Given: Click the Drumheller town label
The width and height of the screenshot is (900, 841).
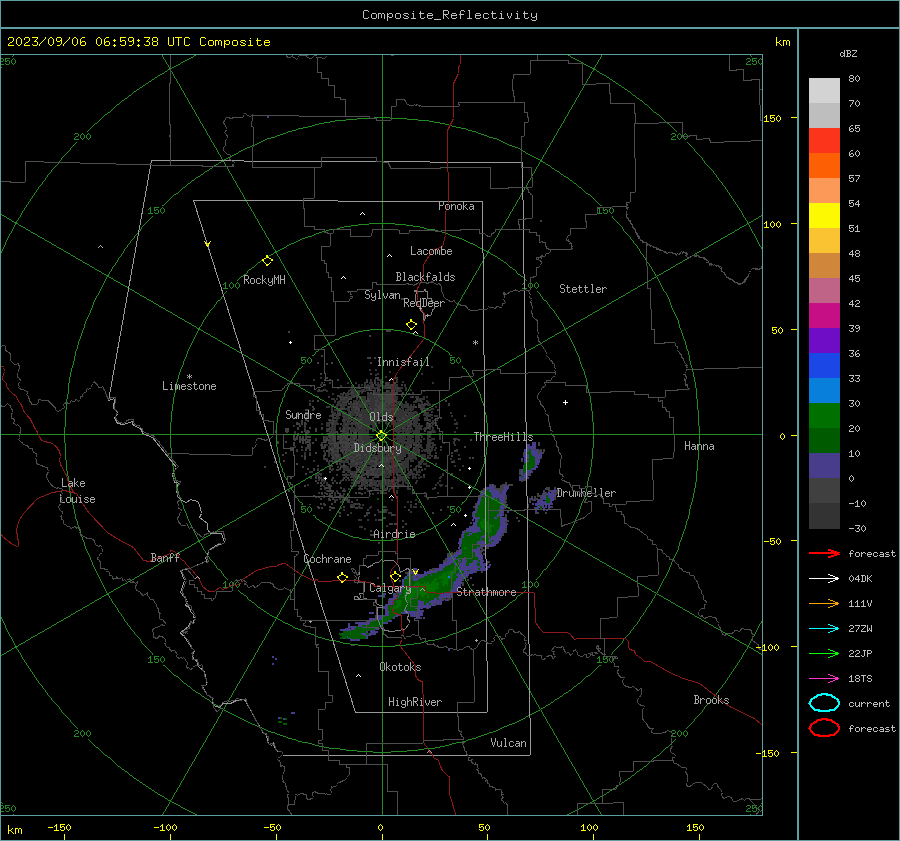Looking at the screenshot, I should coord(586,493).
